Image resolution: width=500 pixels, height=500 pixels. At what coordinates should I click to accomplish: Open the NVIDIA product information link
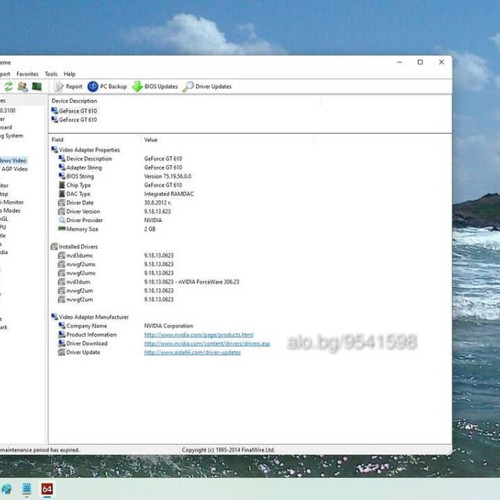[199, 335]
